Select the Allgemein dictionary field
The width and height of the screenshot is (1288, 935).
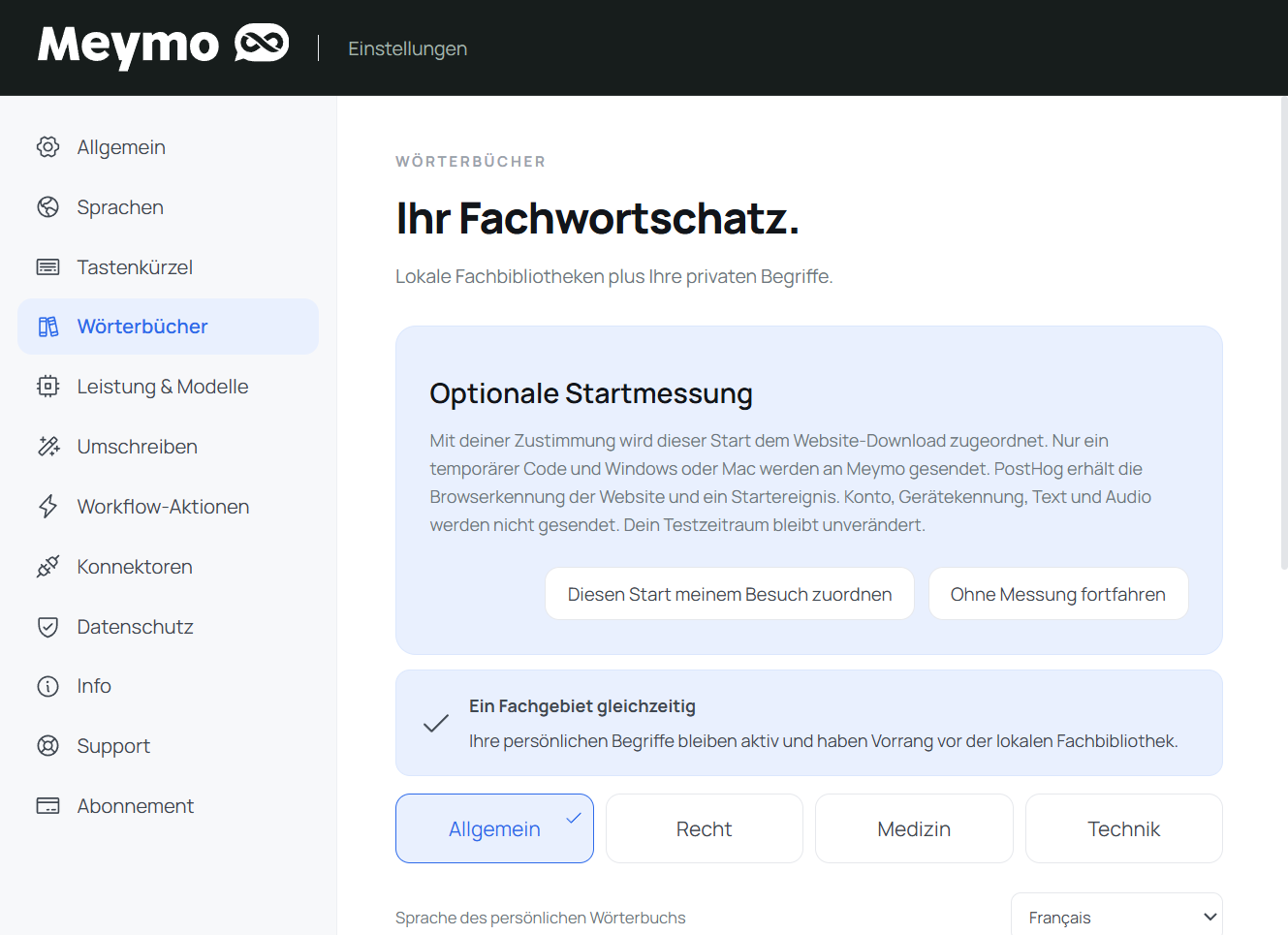click(x=494, y=828)
